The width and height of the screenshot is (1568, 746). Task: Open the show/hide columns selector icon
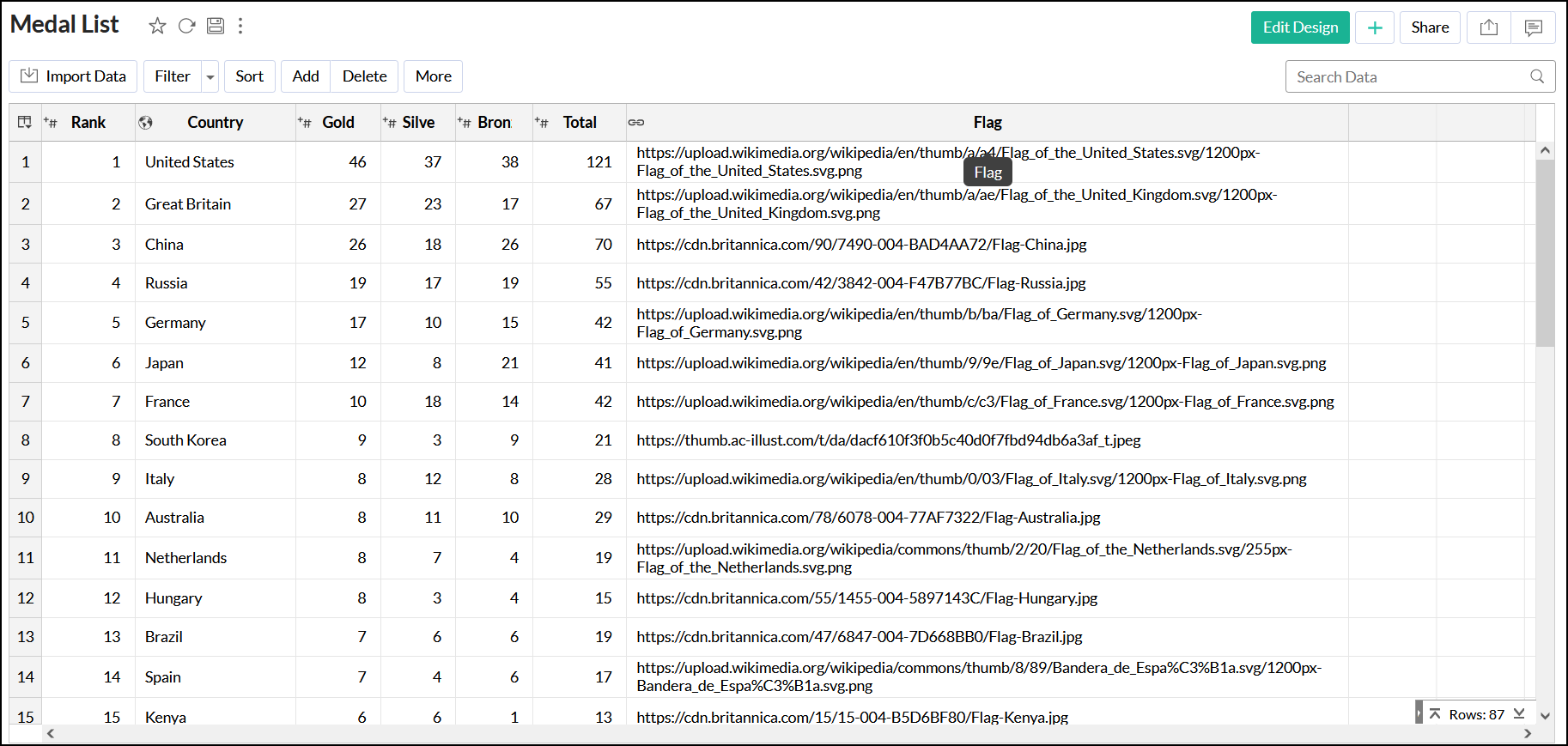(25, 122)
